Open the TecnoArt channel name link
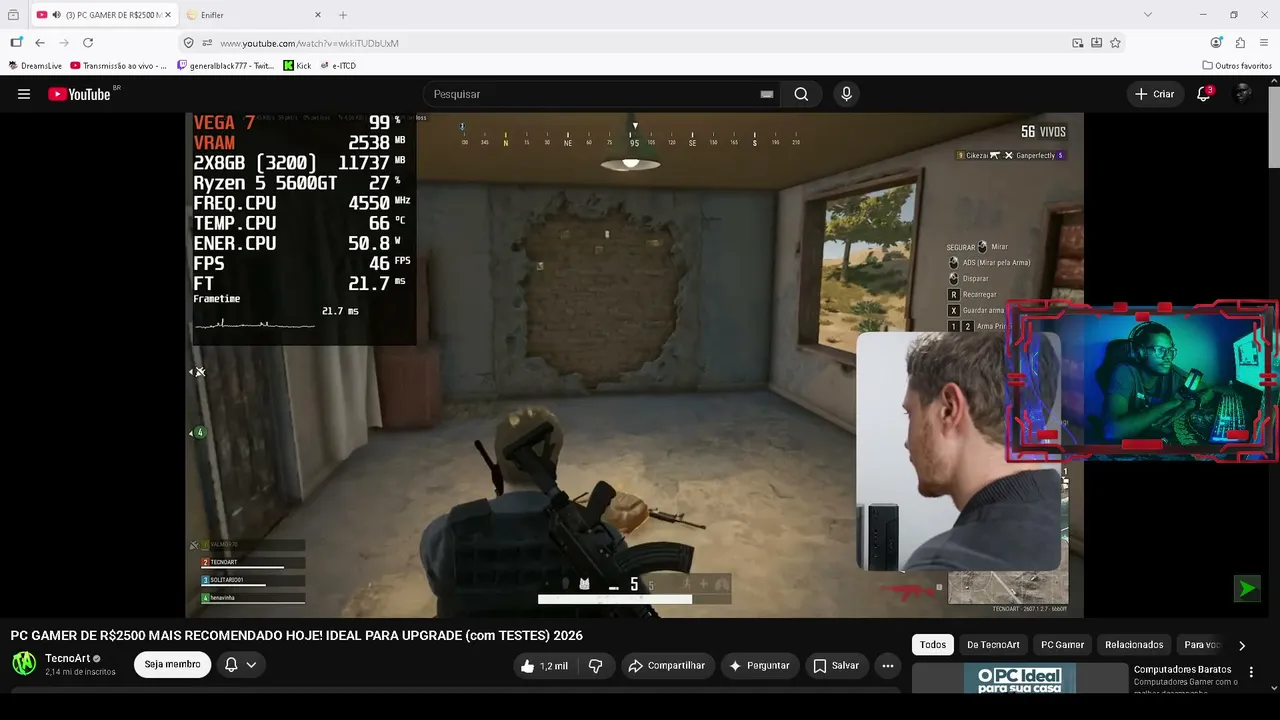Viewport: 1280px width, 720px height. 68,658
